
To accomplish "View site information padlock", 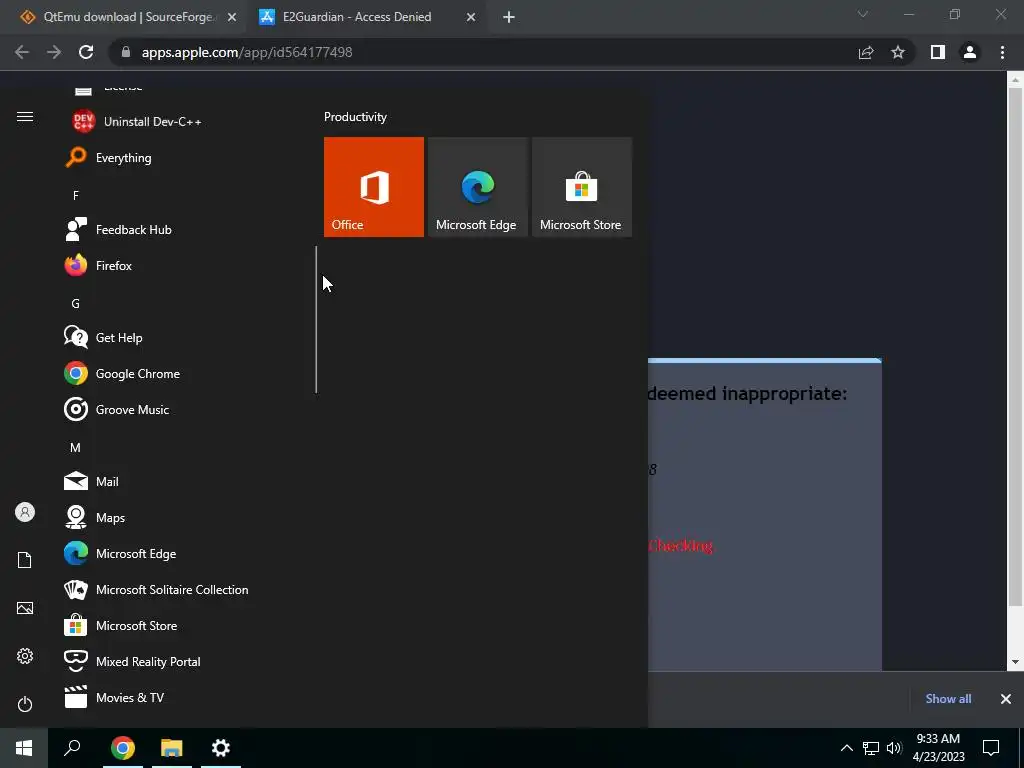I will [x=126, y=52].
